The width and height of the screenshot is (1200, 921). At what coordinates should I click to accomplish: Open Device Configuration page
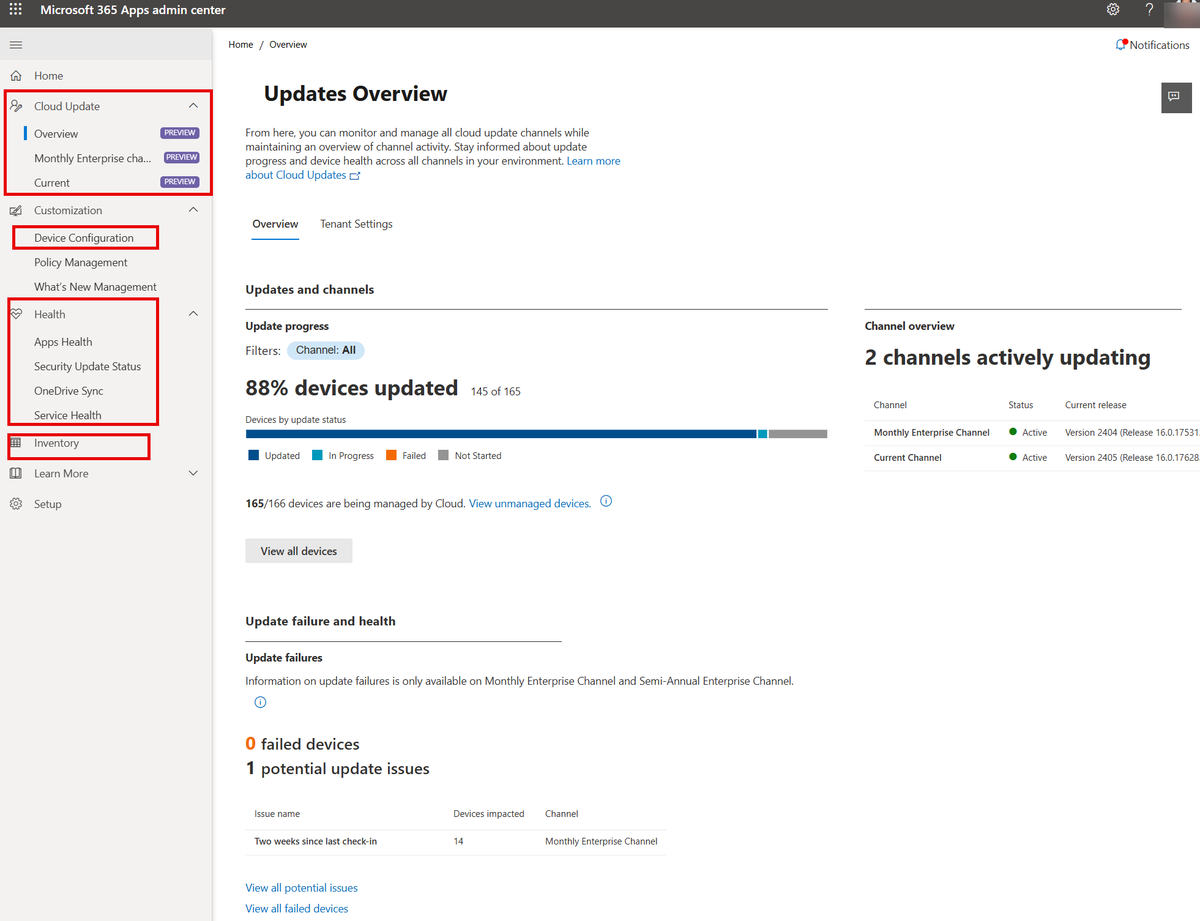pos(84,238)
